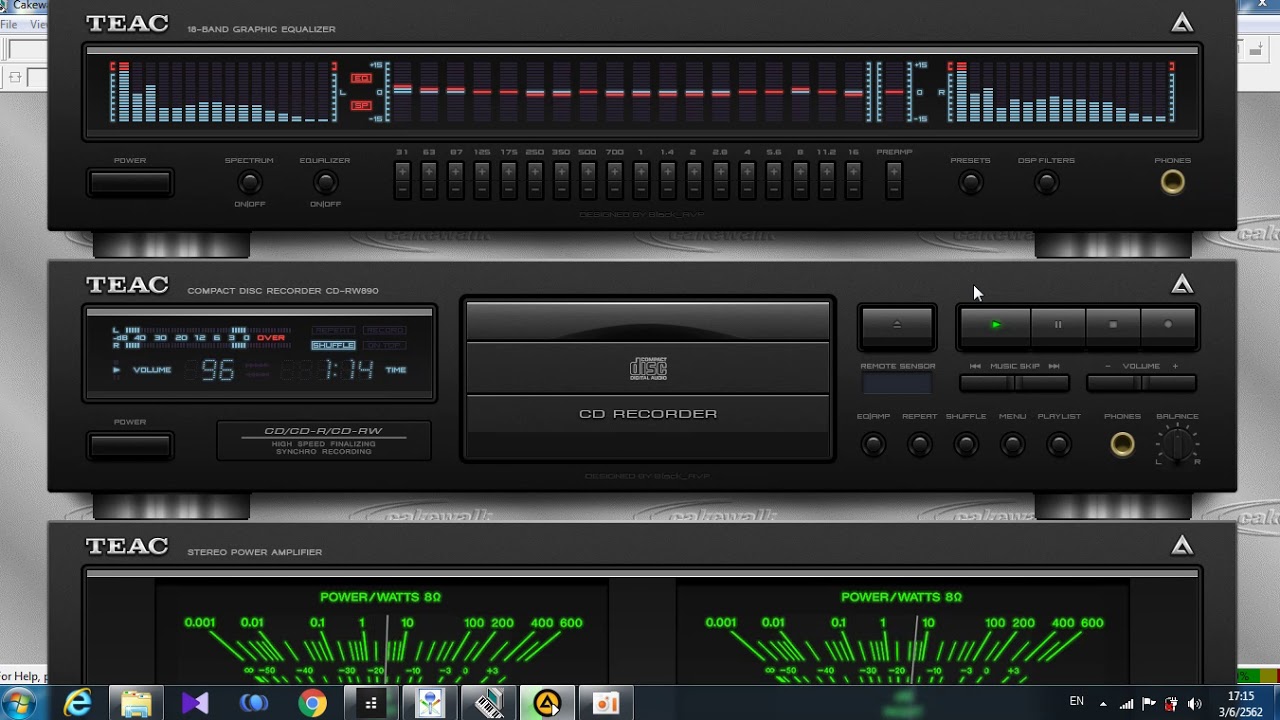
Task: Click the TIME label in display
Action: [x=396, y=370]
